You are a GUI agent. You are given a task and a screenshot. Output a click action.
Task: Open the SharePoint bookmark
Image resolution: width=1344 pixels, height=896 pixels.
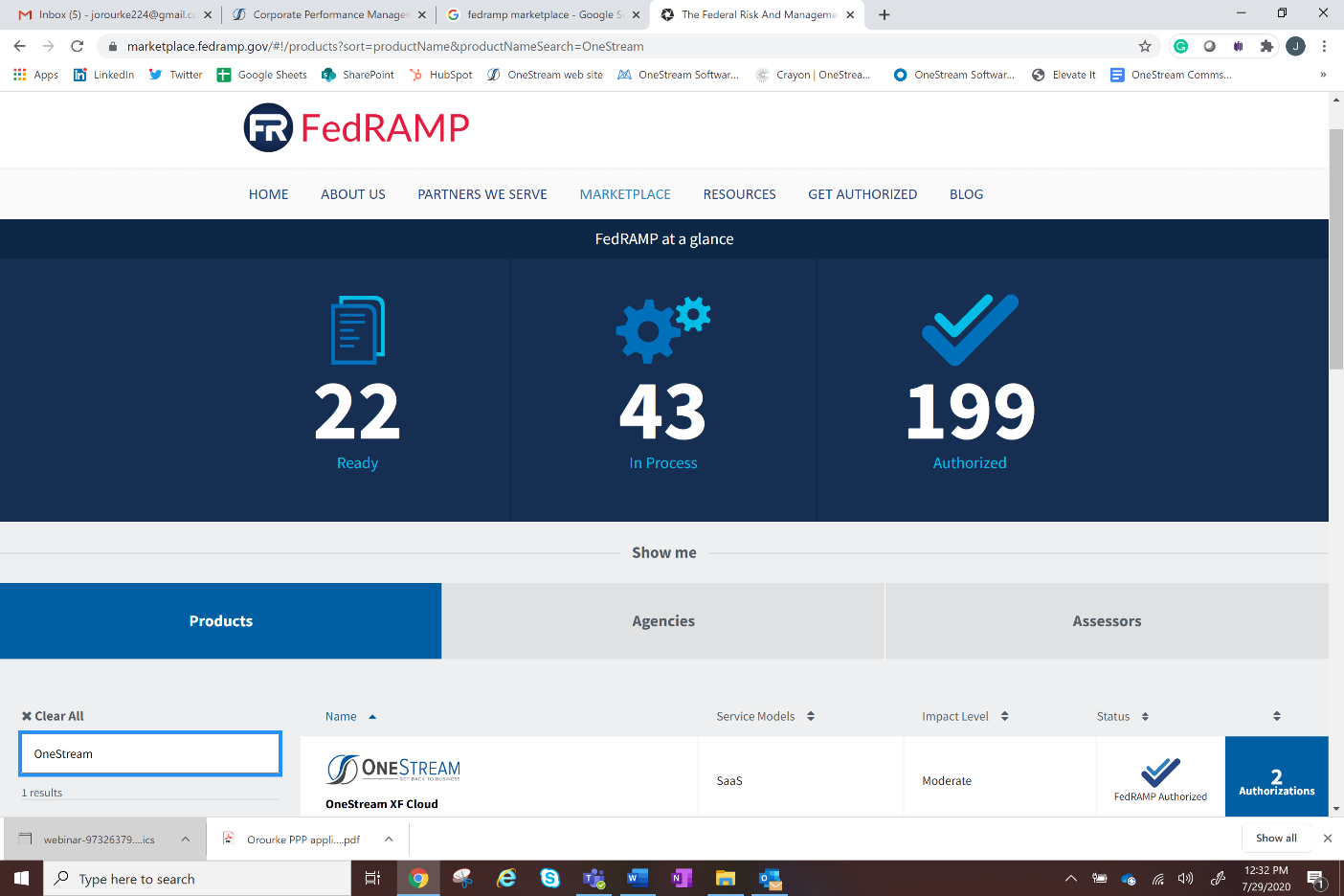pos(358,75)
